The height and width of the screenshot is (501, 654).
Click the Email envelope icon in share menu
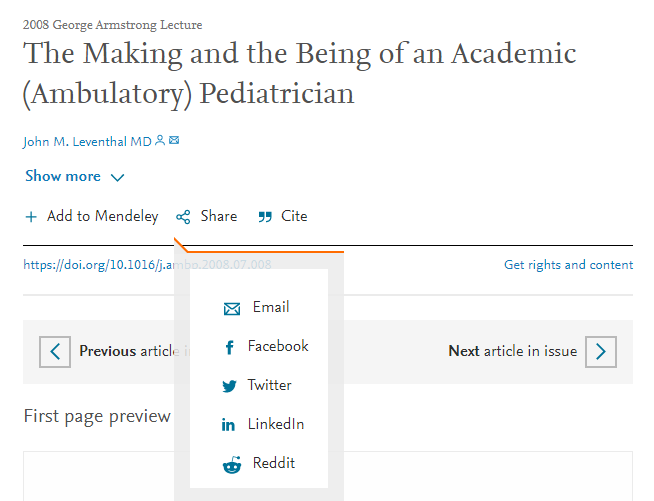[x=232, y=309]
